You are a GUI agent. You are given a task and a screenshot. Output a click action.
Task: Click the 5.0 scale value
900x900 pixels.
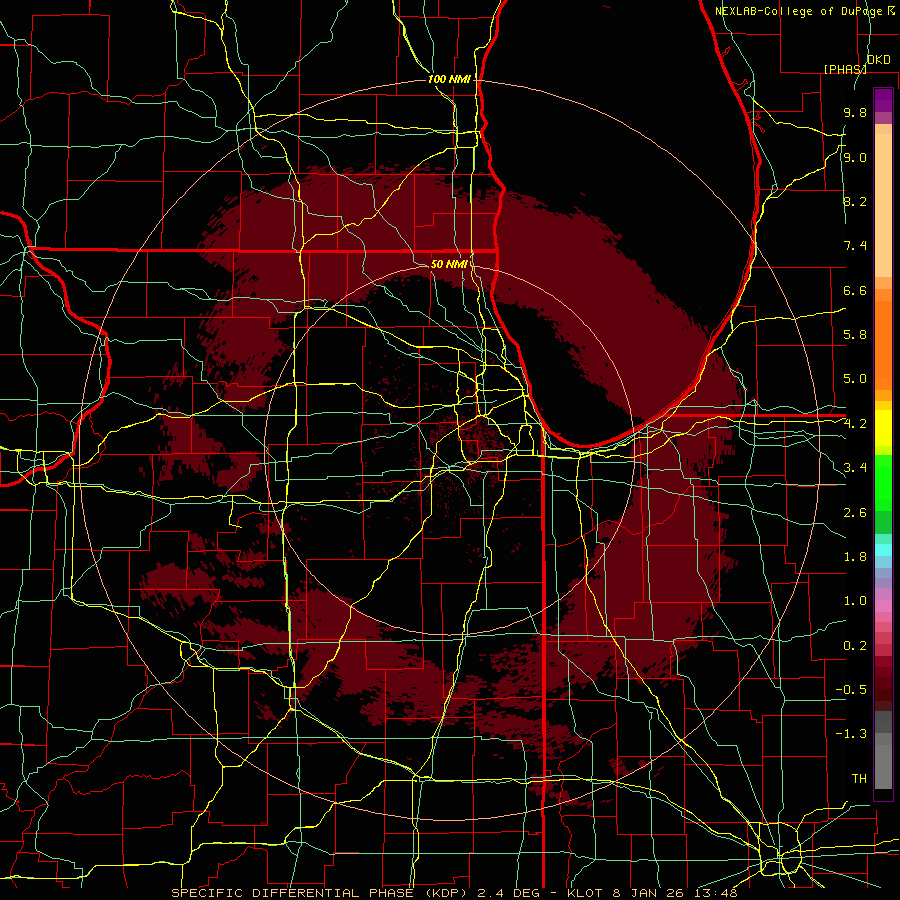click(855, 379)
